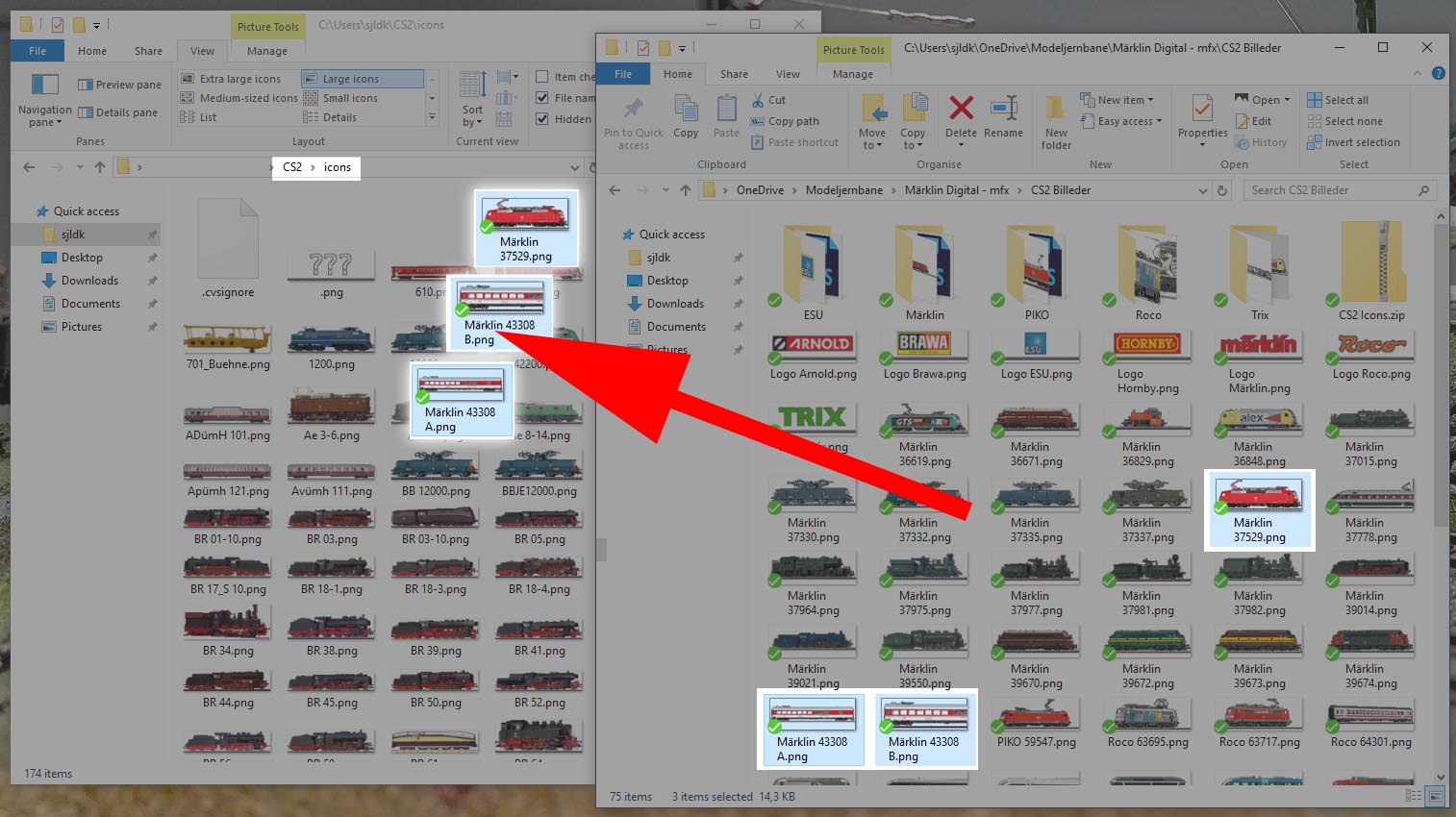Select Pictures in icons window navigation pane
The image size is (1456, 817).
(82, 327)
